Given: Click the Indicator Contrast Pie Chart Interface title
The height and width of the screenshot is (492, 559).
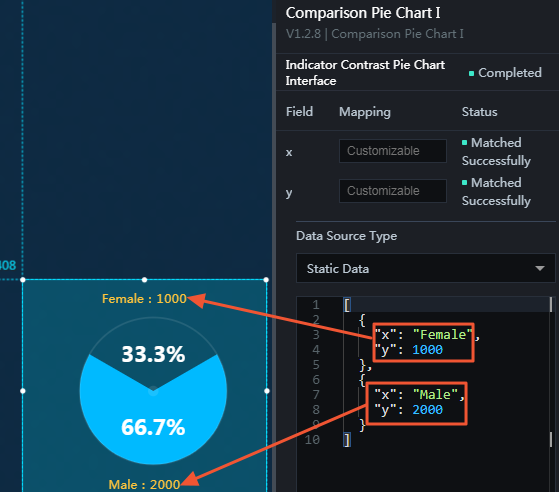Looking at the screenshot, I should coord(365,73).
